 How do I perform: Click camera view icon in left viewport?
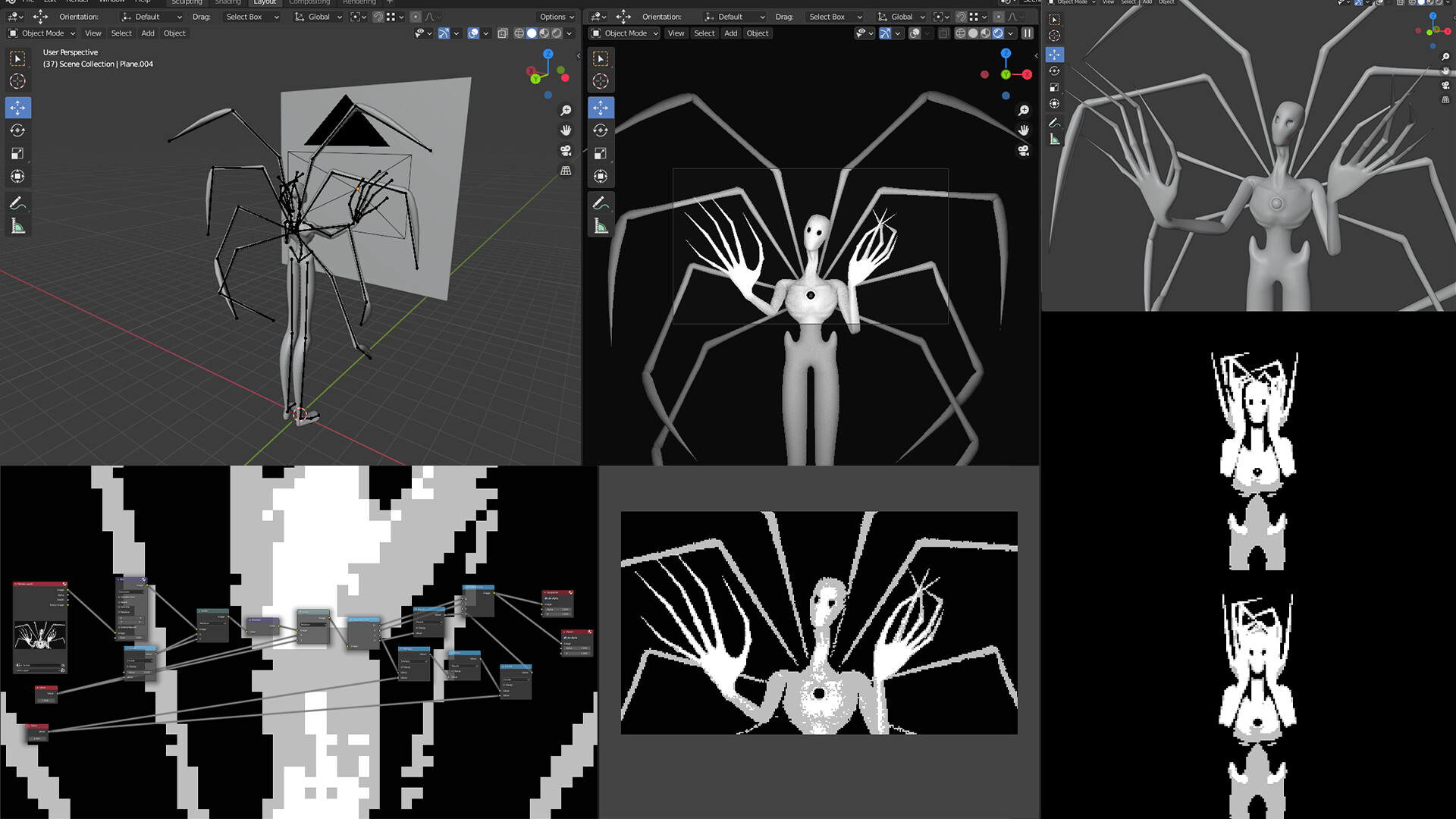pyautogui.click(x=566, y=151)
